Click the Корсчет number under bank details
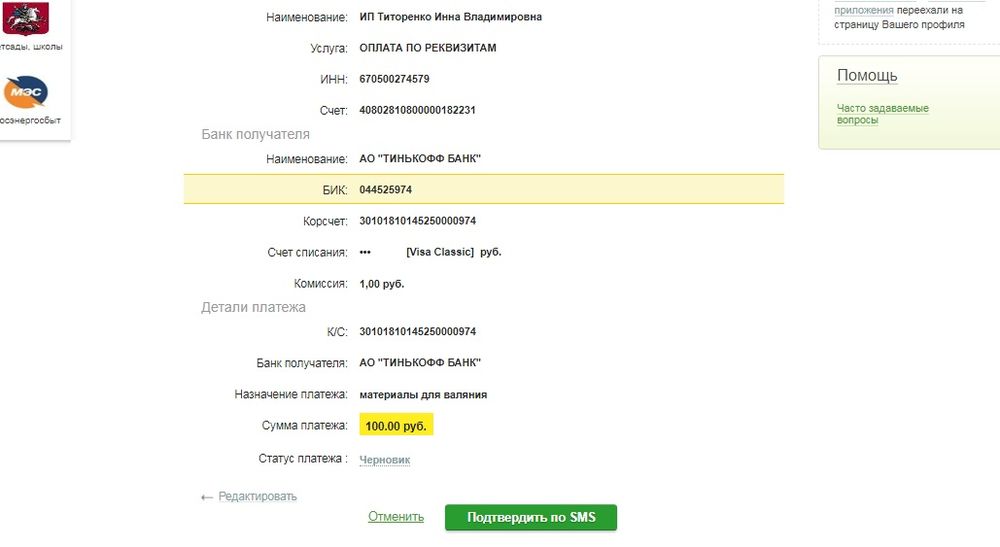Image resolution: width=1000 pixels, height=547 pixels. point(417,221)
